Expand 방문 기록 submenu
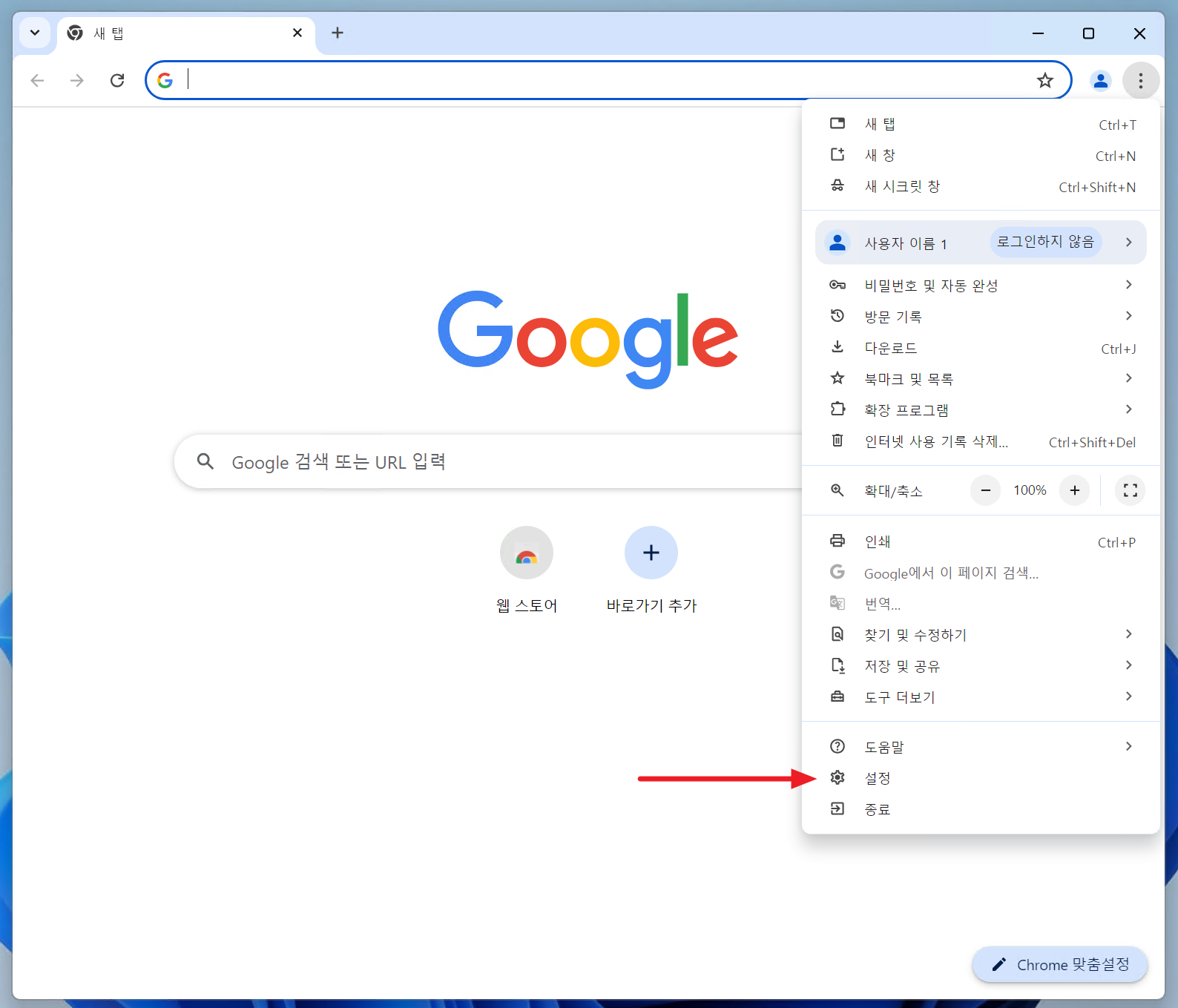This screenshot has height=1008, width=1178. tap(981, 317)
